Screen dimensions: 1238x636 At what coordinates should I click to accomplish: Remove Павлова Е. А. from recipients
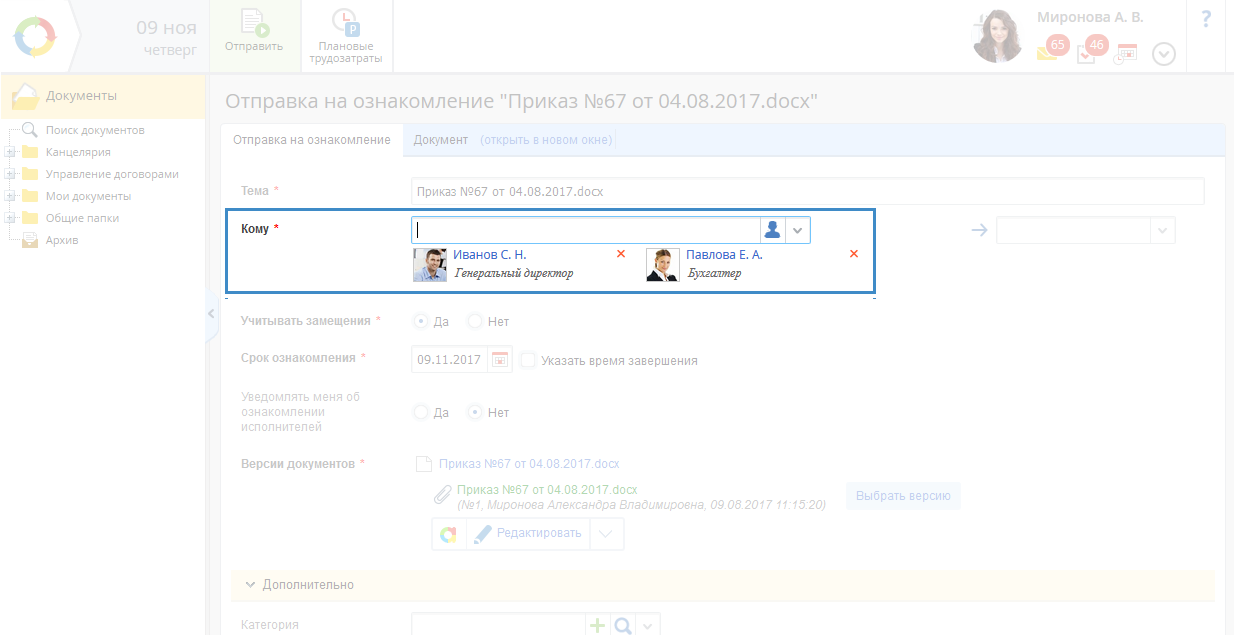854,254
